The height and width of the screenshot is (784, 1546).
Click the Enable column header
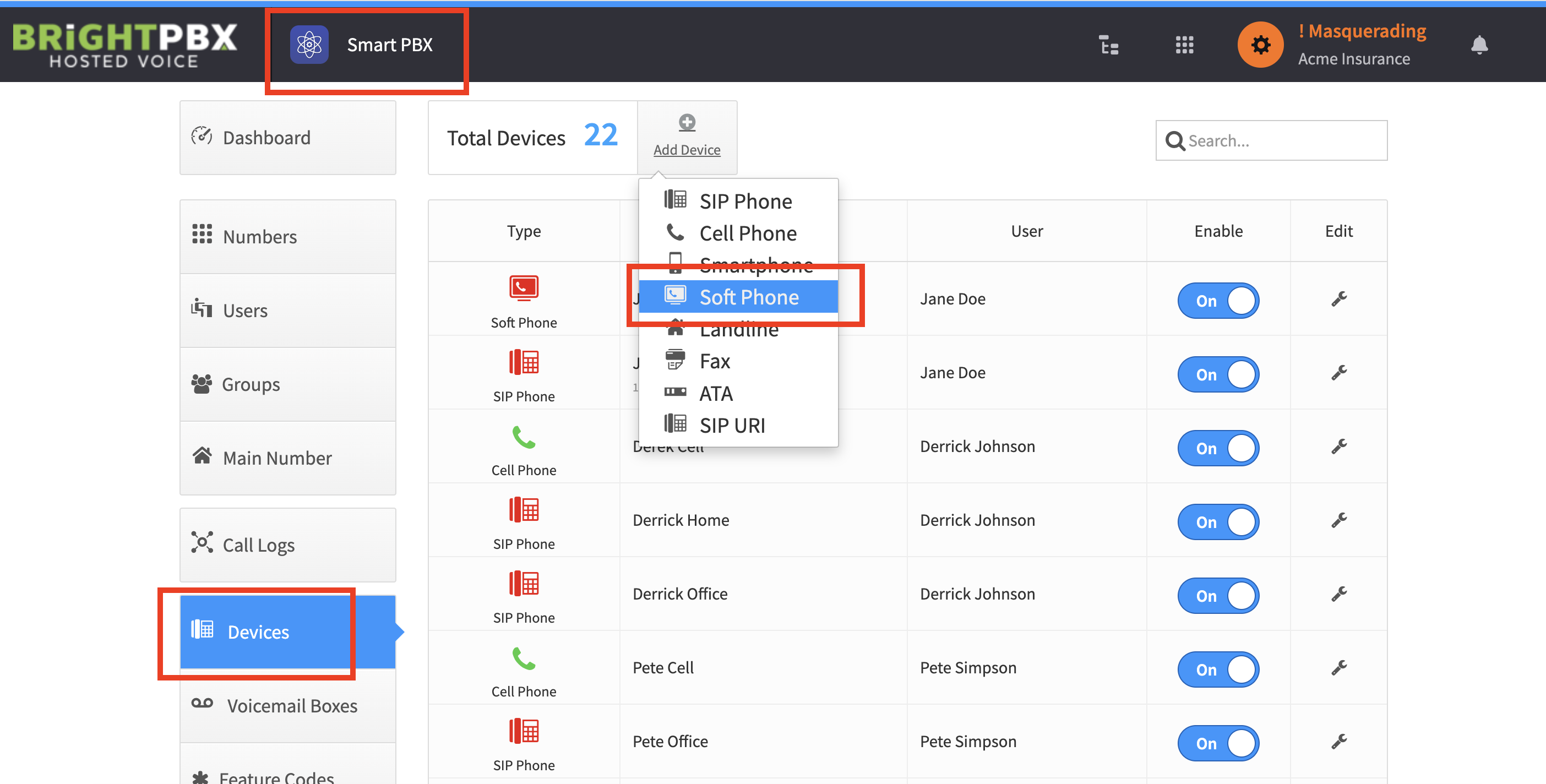[1218, 231]
